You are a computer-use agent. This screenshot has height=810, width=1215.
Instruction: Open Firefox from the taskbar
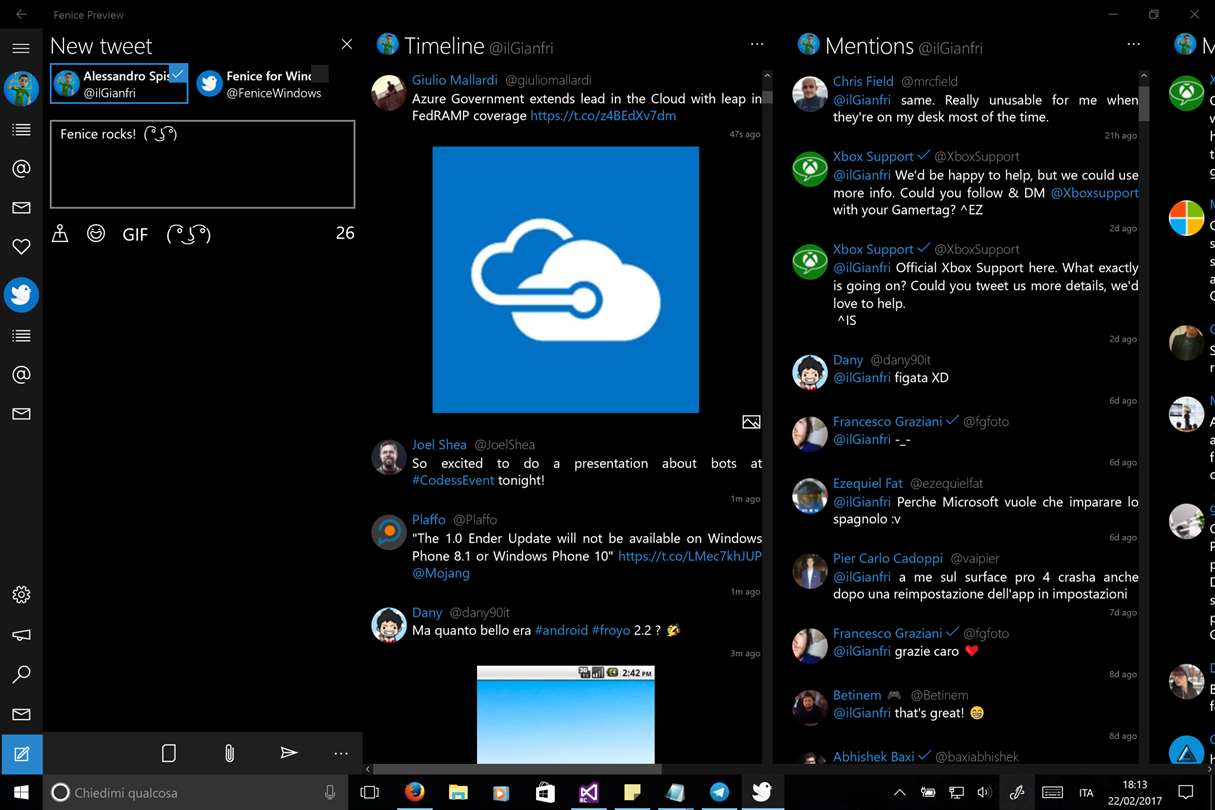coord(415,792)
